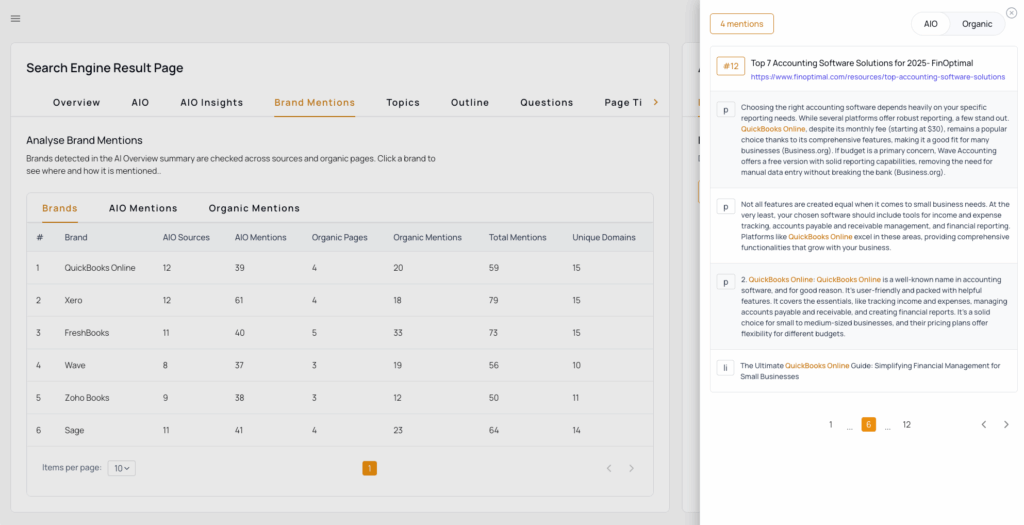Click Analyse Brand Mentions heading

84,140
